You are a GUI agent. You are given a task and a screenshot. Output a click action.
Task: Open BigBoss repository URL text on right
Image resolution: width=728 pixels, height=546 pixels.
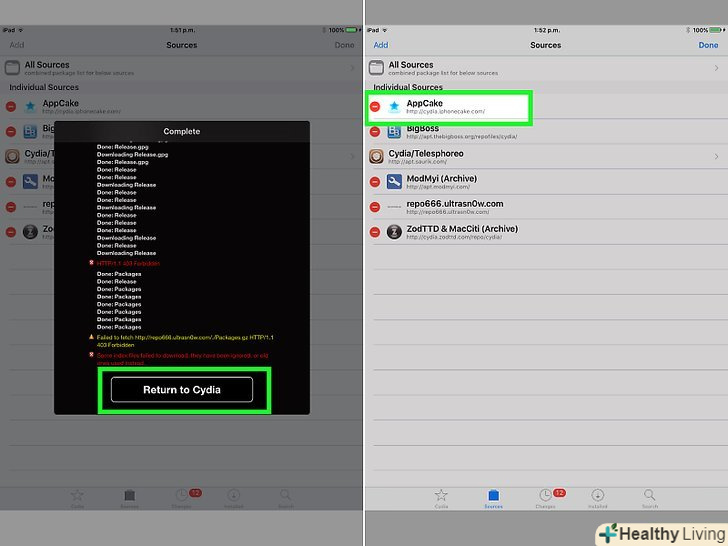pyautogui.click(x=462, y=137)
